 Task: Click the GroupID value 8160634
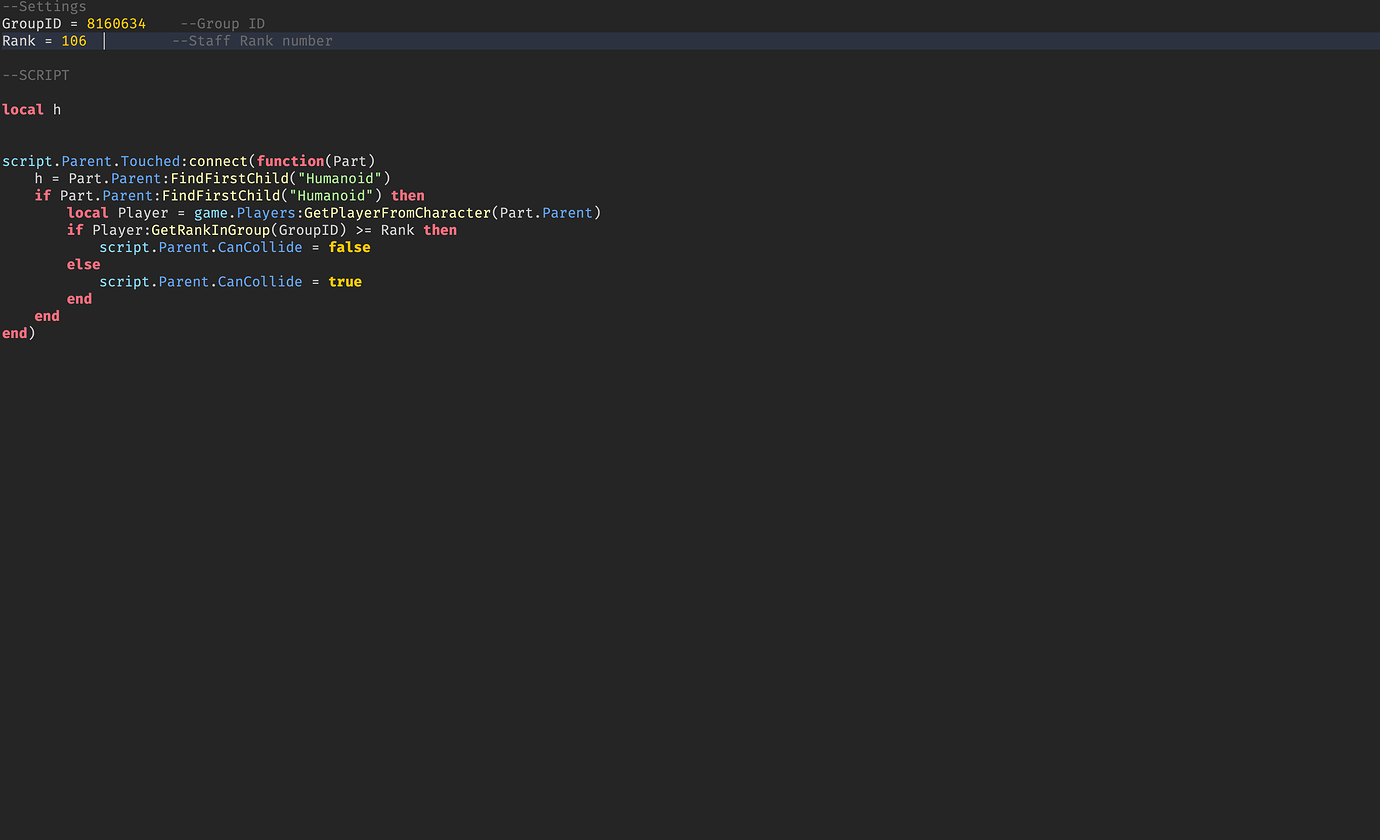click(x=116, y=23)
